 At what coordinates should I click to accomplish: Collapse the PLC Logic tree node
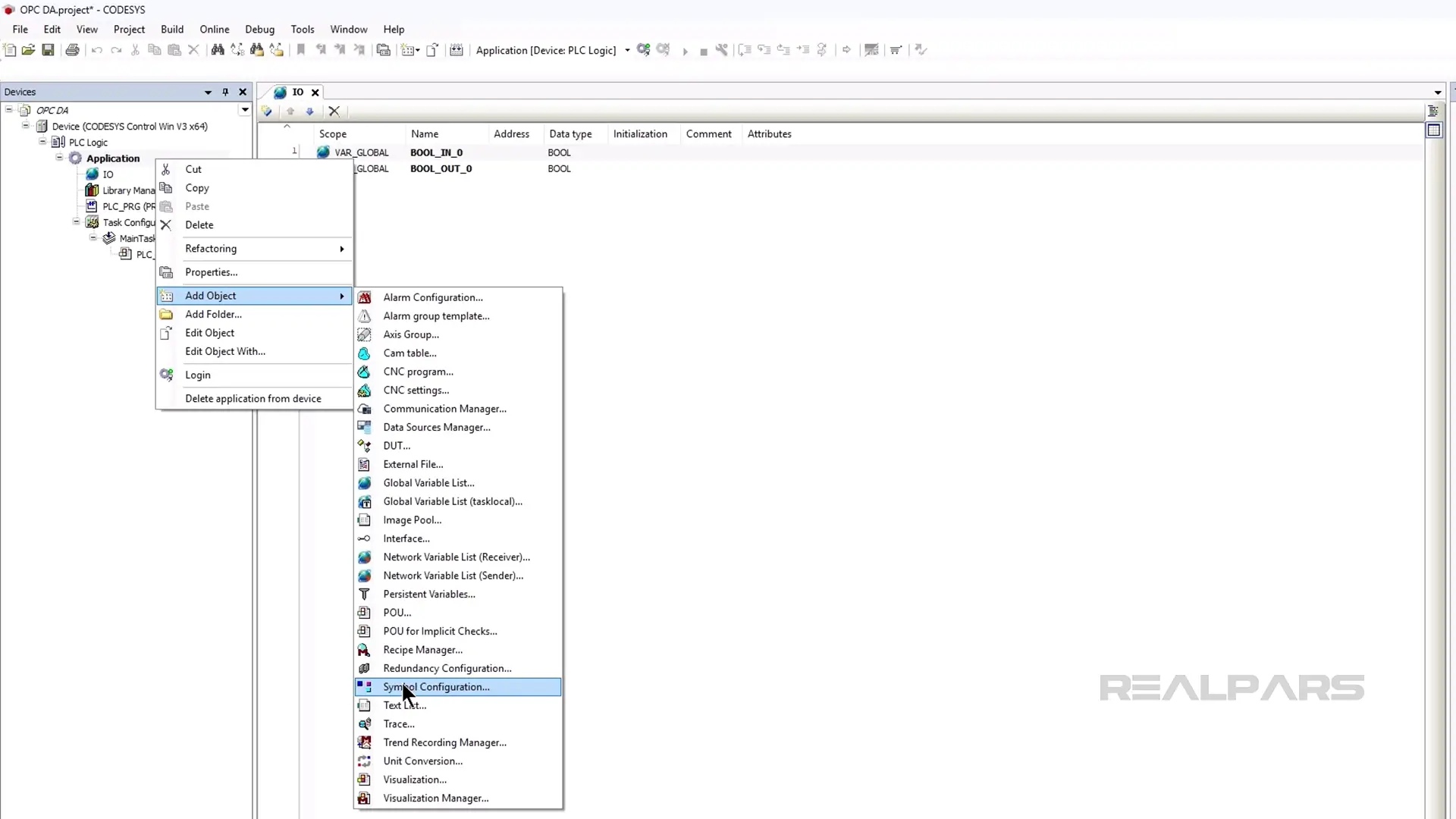42,142
